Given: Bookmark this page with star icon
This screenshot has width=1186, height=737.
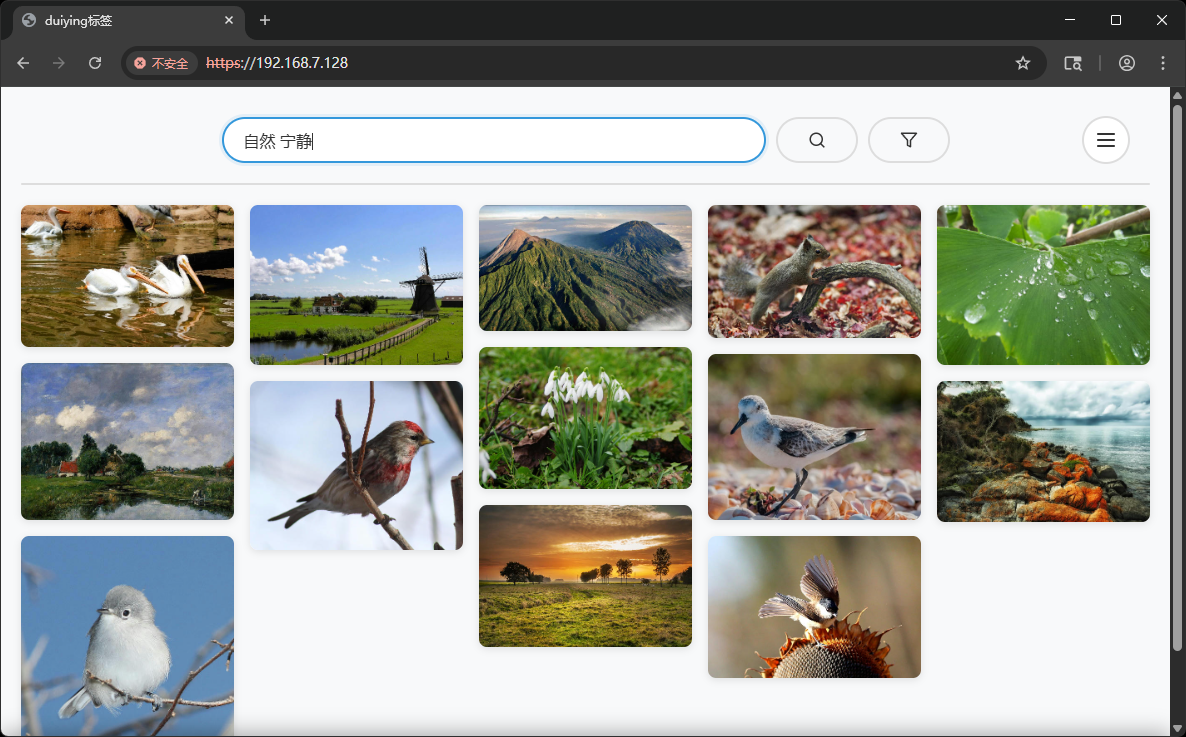Looking at the screenshot, I should (x=1022, y=63).
